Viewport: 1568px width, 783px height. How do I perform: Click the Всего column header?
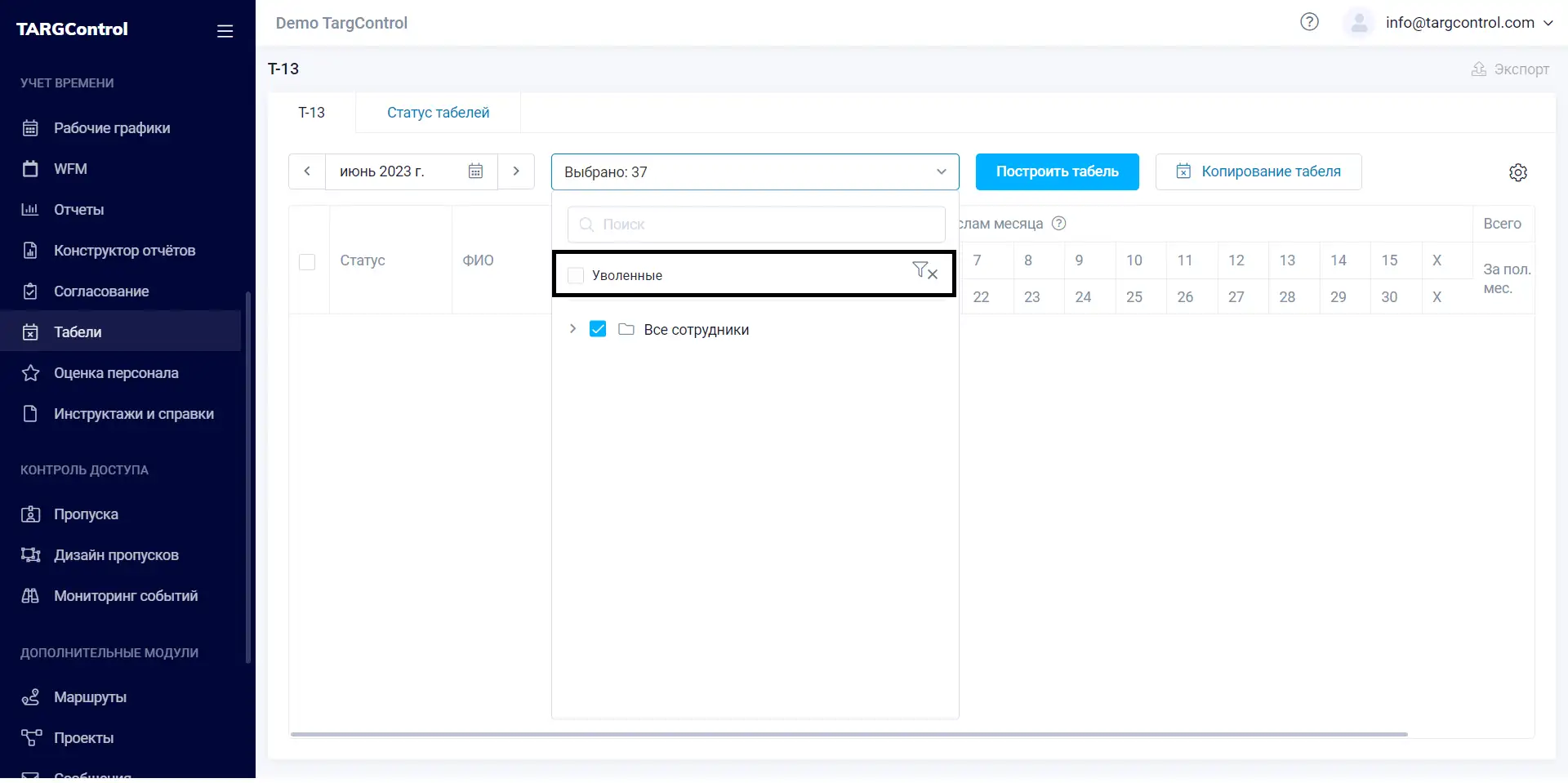click(1502, 224)
